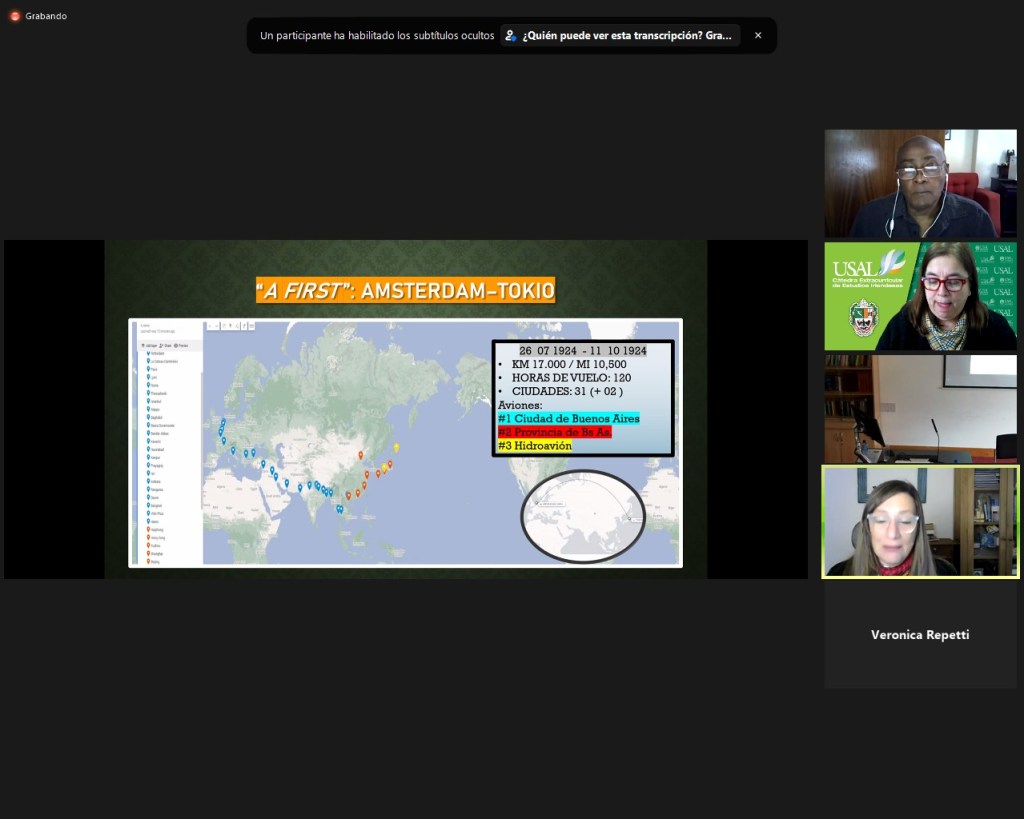Viewport: 1024px width, 819px height.
Task: Click the cyan "#1 Ciudad de Buenos Aires" label
Action: click(568, 418)
